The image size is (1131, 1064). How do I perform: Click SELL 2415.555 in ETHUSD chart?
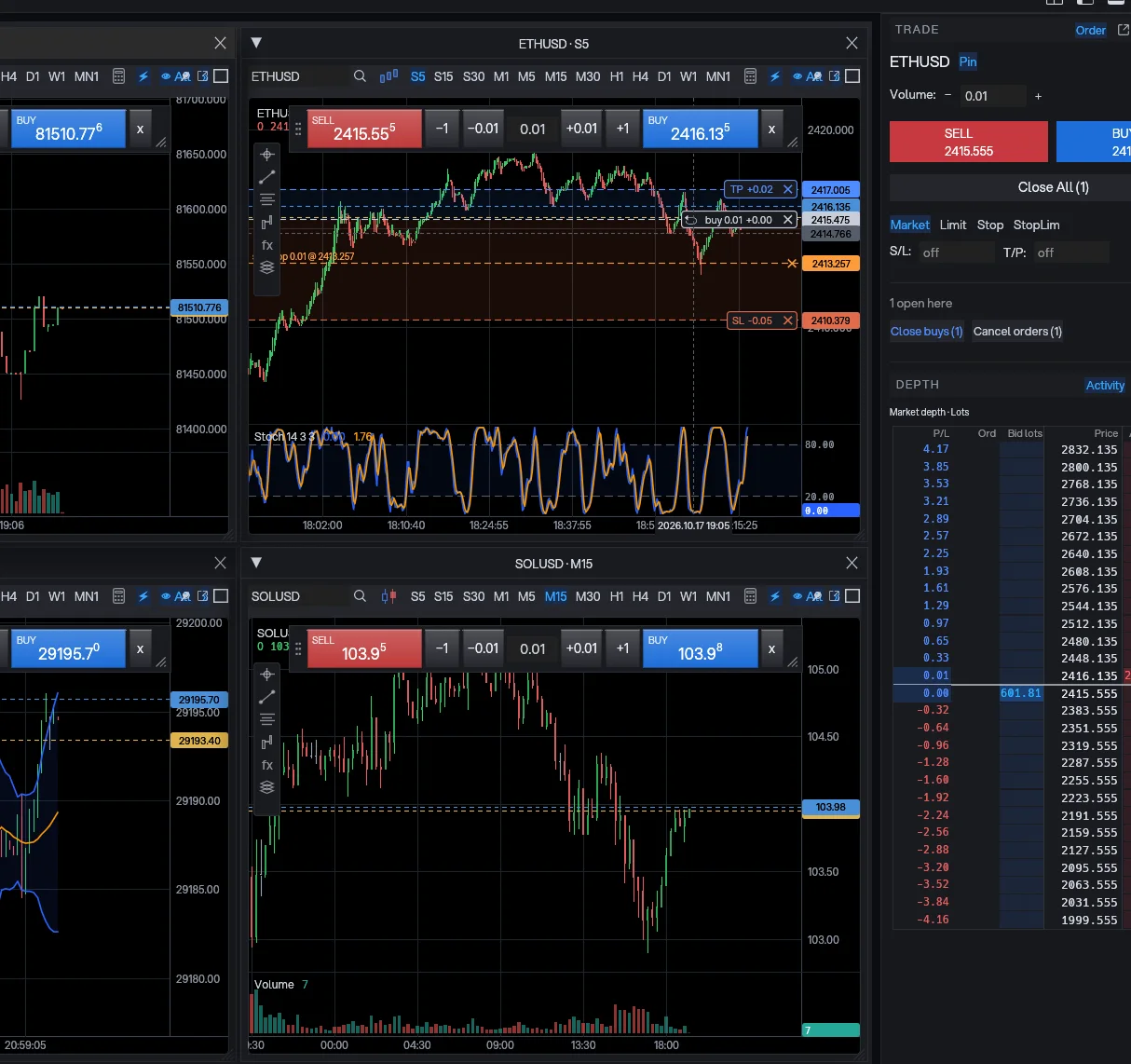pos(364,129)
